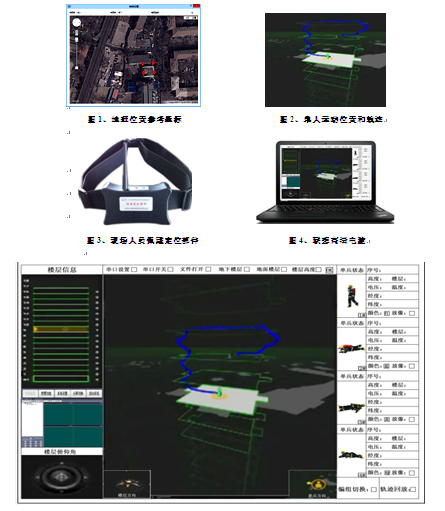The height and width of the screenshot is (511, 445).
Task: Toggle first soldier's 放像 checkbox
Action: click(x=412, y=313)
